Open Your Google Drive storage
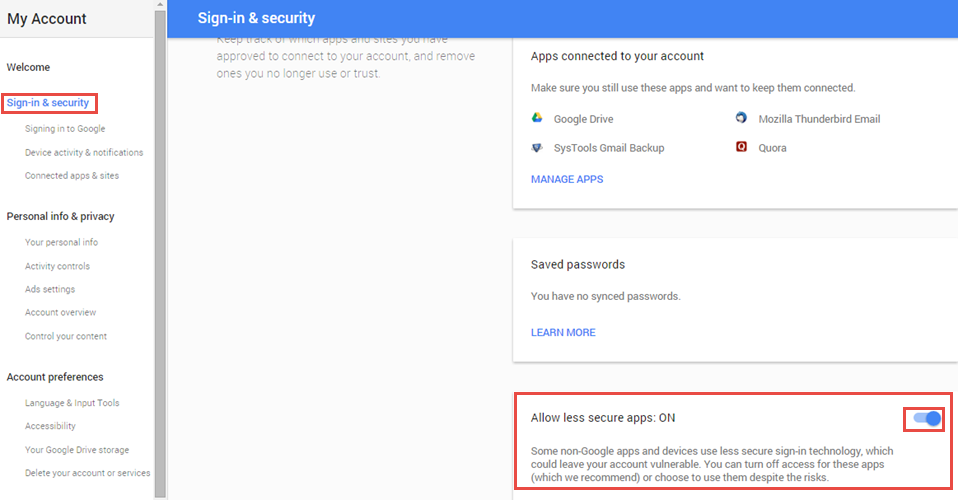Image resolution: width=958 pixels, height=500 pixels. click(x=77, y=450)
